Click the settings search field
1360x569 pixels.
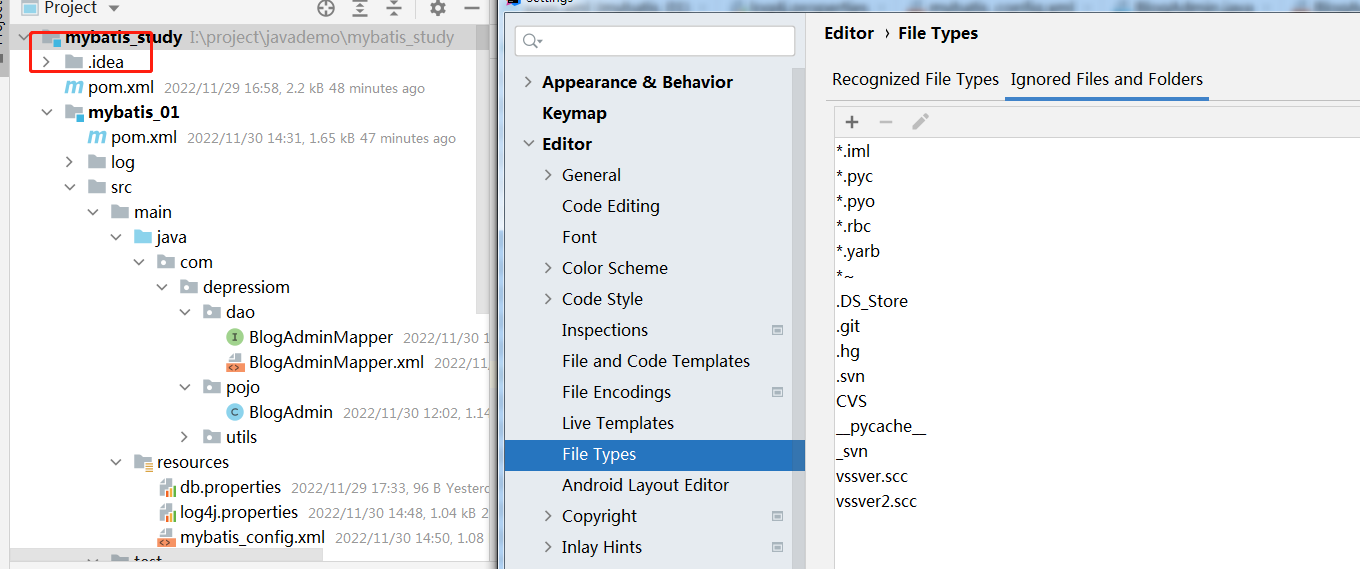655,41
